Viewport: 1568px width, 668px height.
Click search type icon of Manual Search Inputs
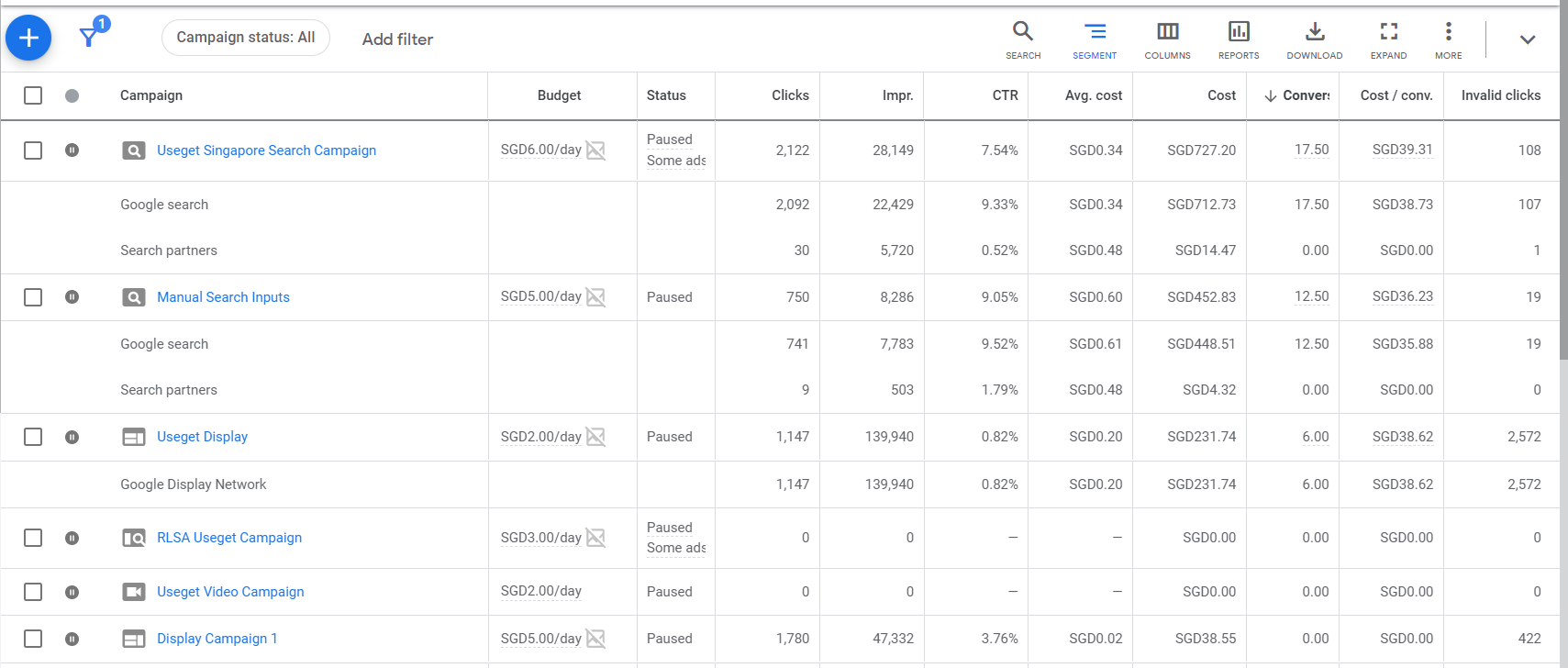pyautogui.click(x=134, y=297)
